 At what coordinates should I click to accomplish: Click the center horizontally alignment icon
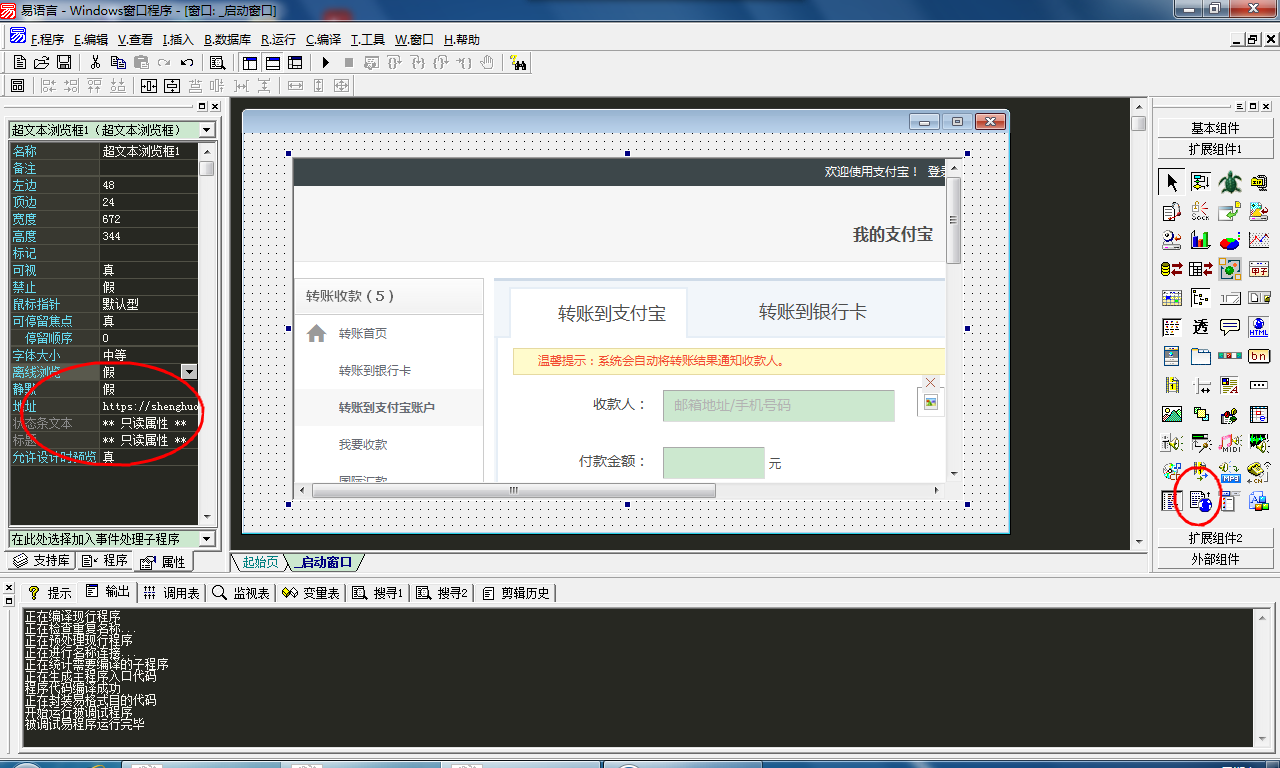(x=149, y=86)
